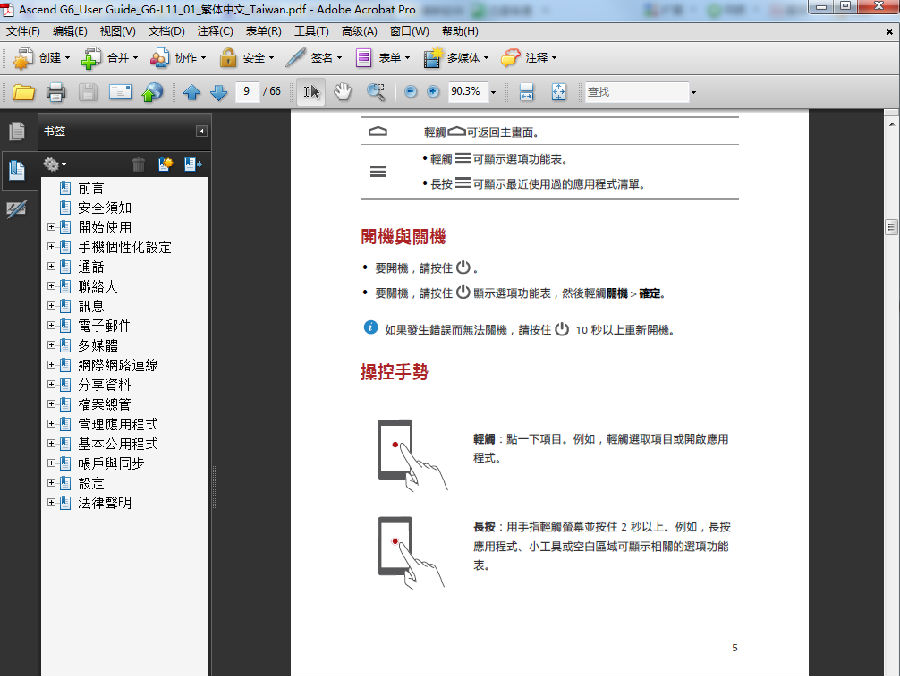Click the zoom percentage input box

468,92
